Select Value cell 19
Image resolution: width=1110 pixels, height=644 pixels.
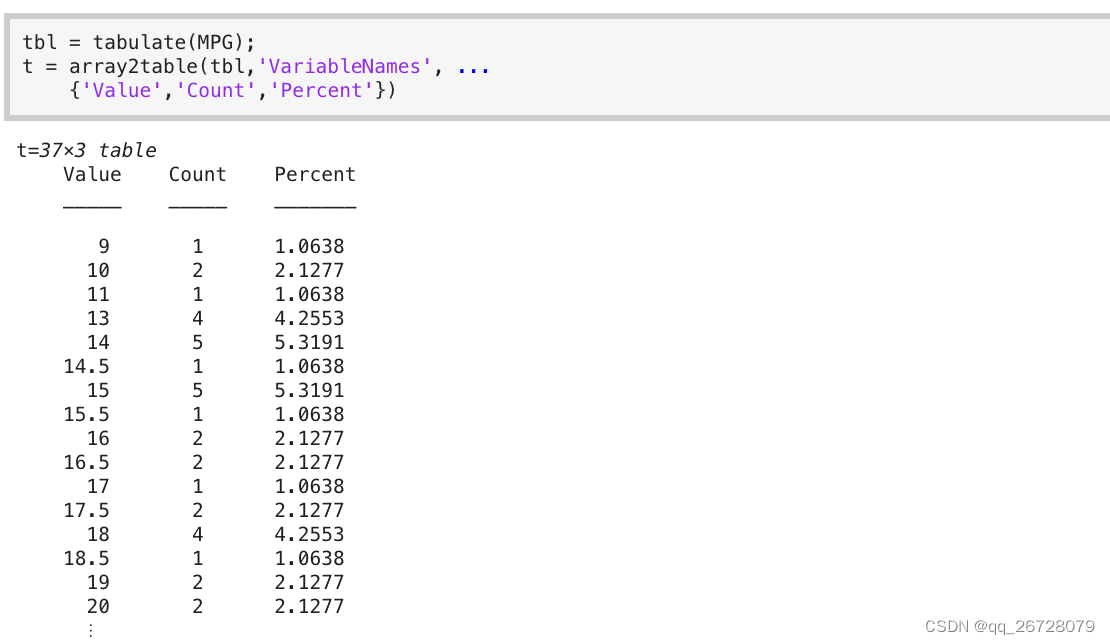[98, 583]
